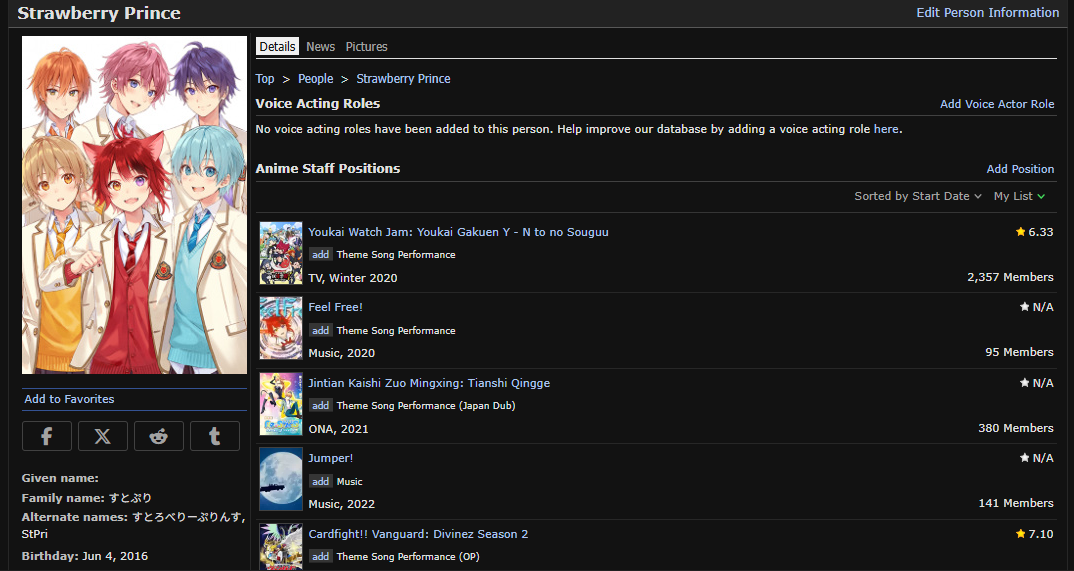Open Cardfight!! Vanguard: Divinez Season 2 link
Viewport: 1074px width, 571px height.
(419, 534)
